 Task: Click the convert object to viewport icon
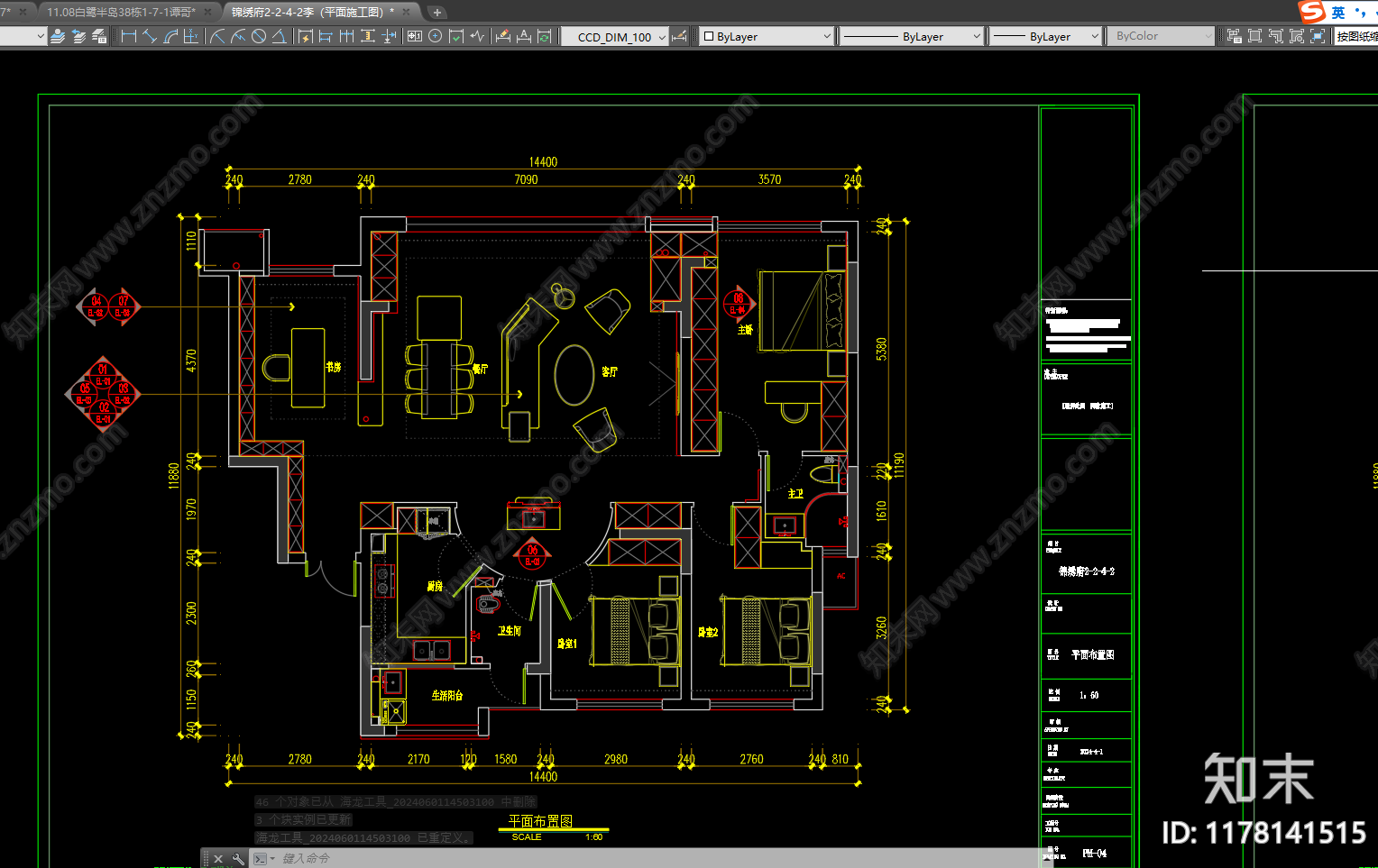tap(1297, 36)
